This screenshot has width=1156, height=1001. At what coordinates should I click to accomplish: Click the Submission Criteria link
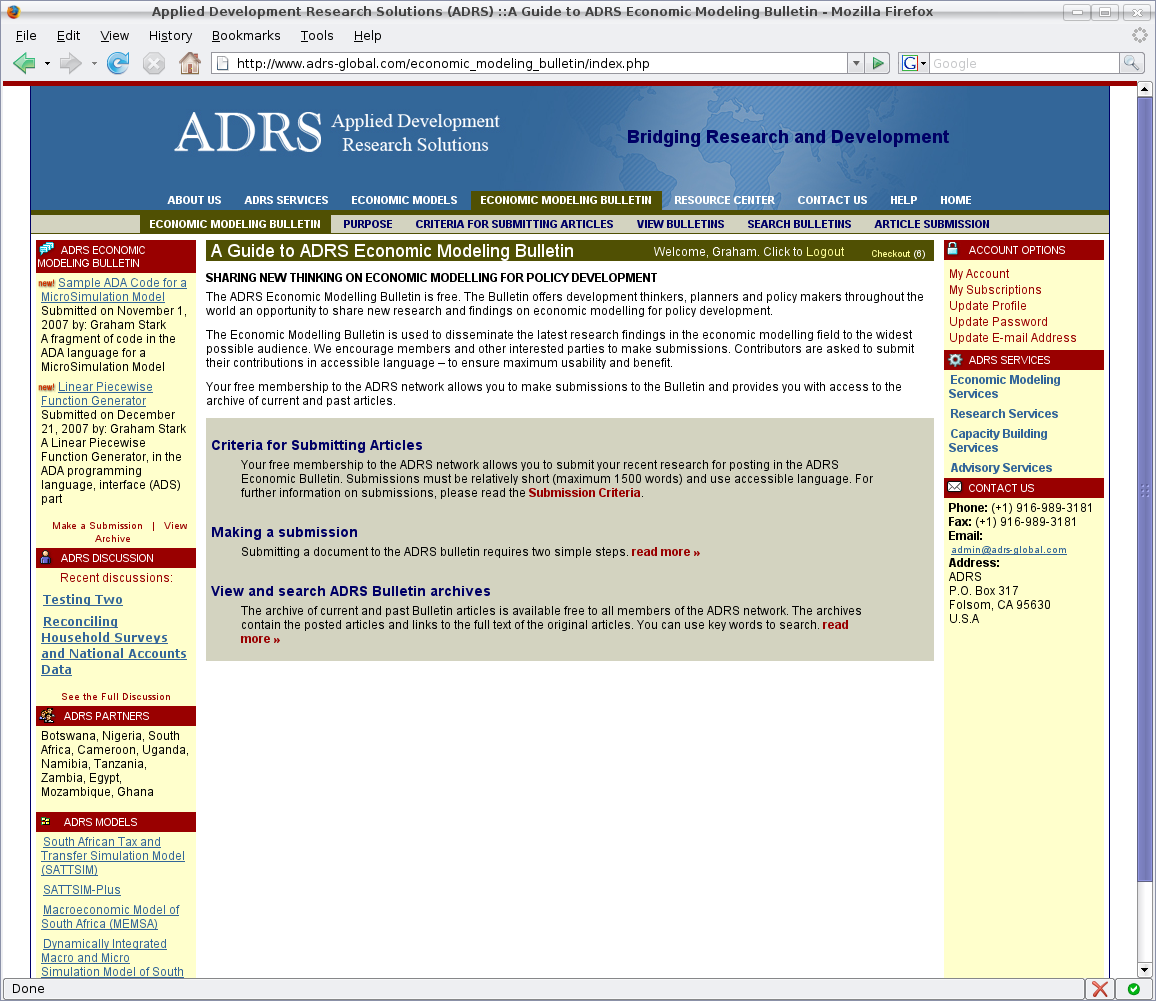(584, 492)
